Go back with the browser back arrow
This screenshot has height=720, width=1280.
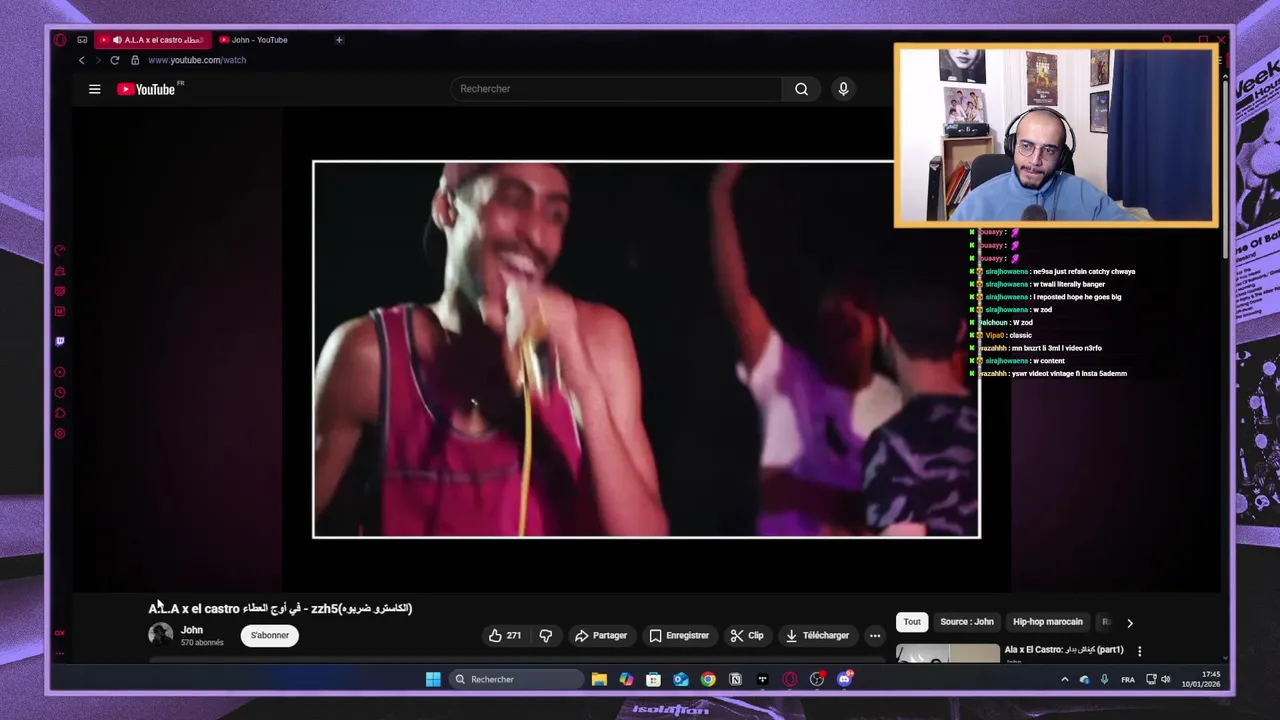pyautogui.click(x=82, y=60)
